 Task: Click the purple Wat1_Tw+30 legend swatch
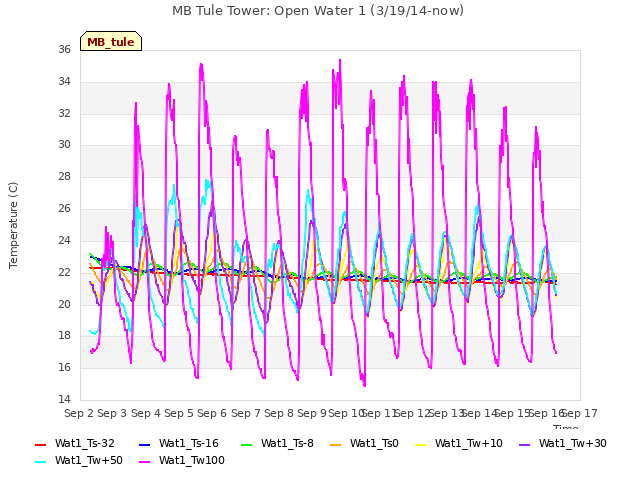coord(524,444)
